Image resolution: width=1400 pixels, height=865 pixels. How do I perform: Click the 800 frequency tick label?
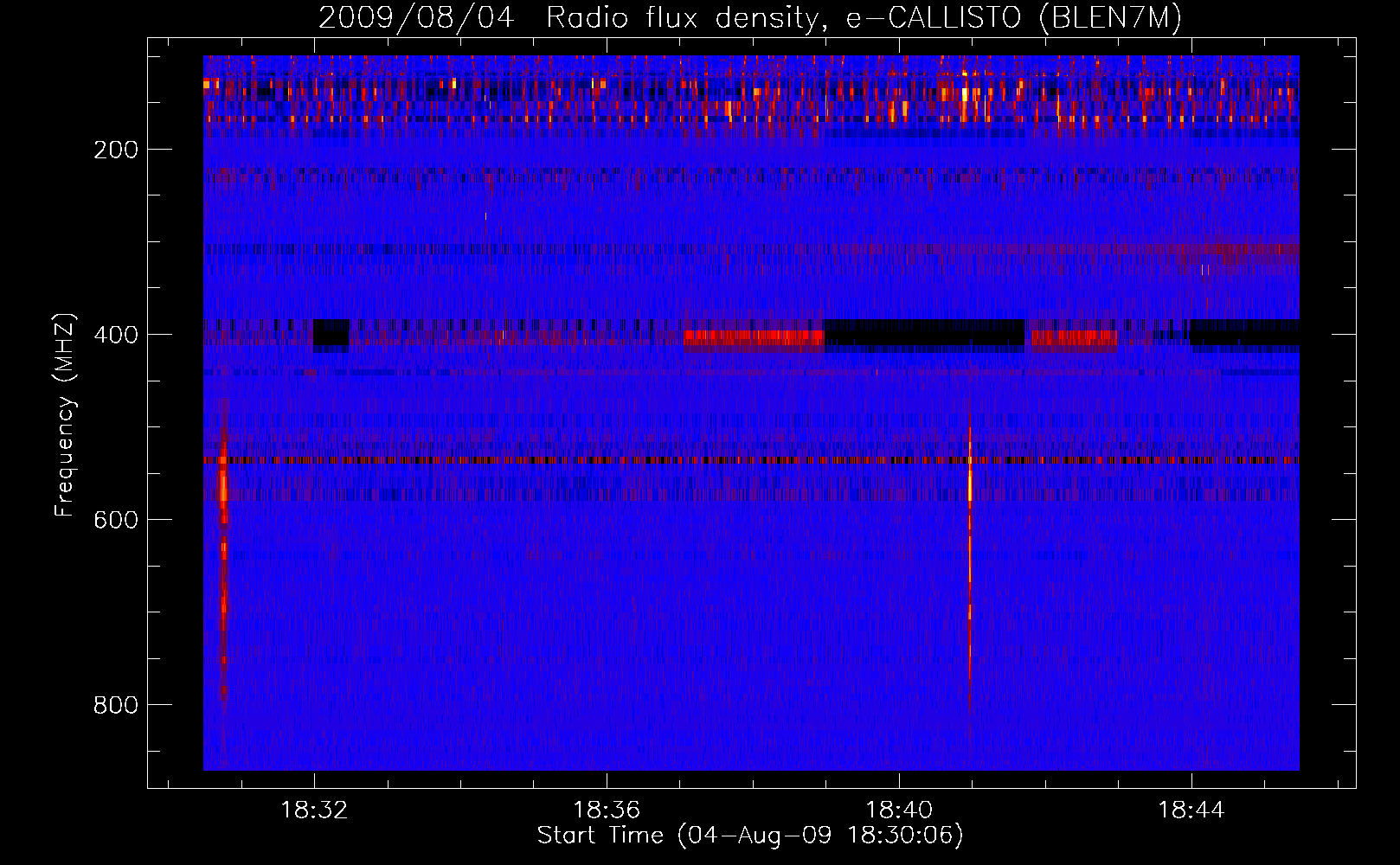116,705
